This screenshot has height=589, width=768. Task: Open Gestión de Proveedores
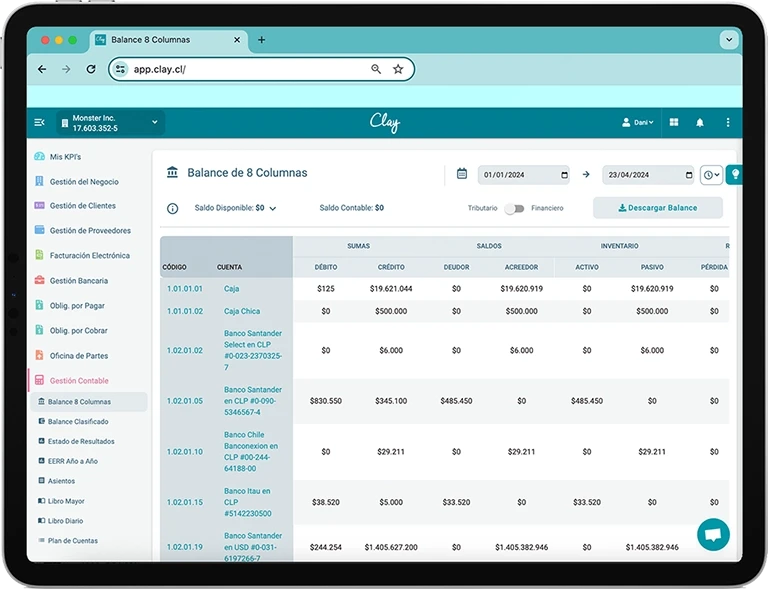pos(90,231)
